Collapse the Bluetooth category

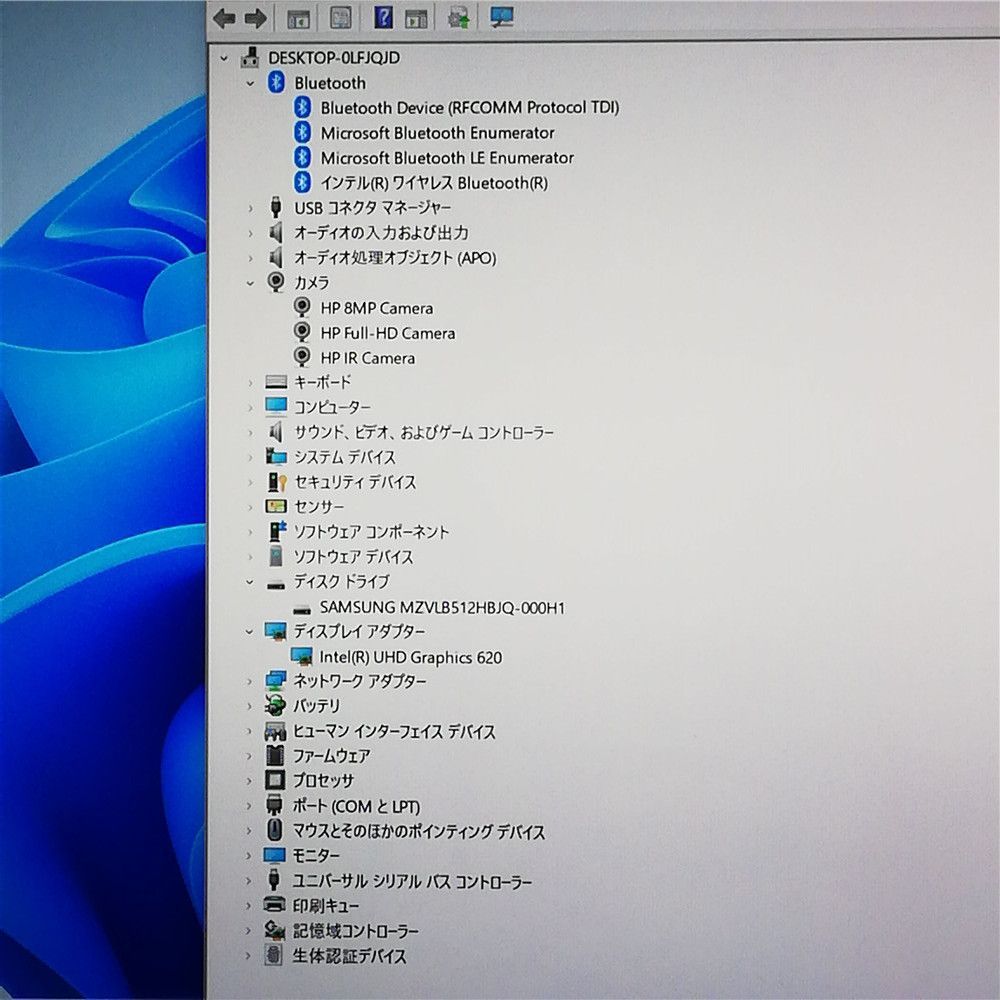(250, 84)
